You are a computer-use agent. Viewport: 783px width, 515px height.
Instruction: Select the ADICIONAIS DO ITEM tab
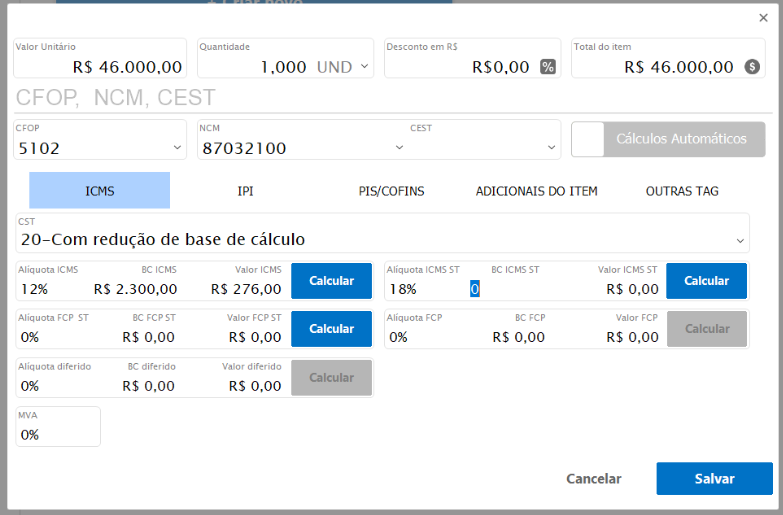click(536, 191)
